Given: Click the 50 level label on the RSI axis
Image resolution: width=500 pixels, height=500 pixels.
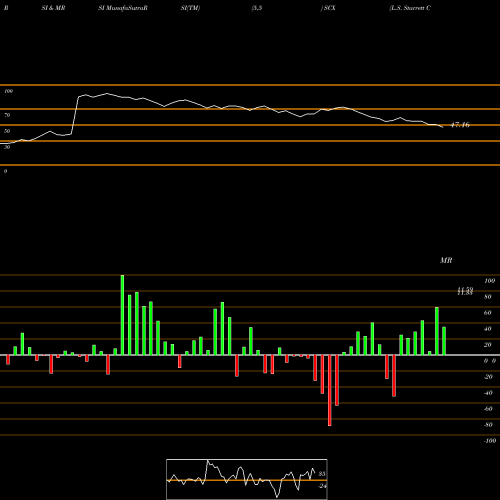Looking at the screenshot, I should 7,131.
